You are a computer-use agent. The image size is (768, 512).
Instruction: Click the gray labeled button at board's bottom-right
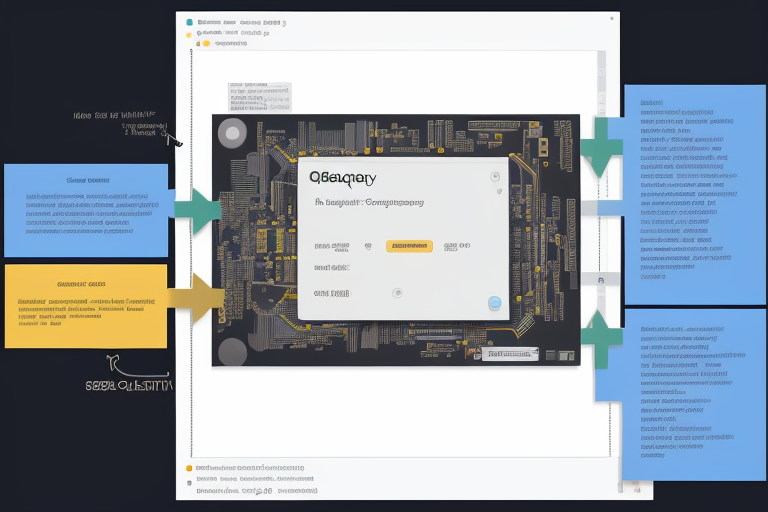click(509, 354)
